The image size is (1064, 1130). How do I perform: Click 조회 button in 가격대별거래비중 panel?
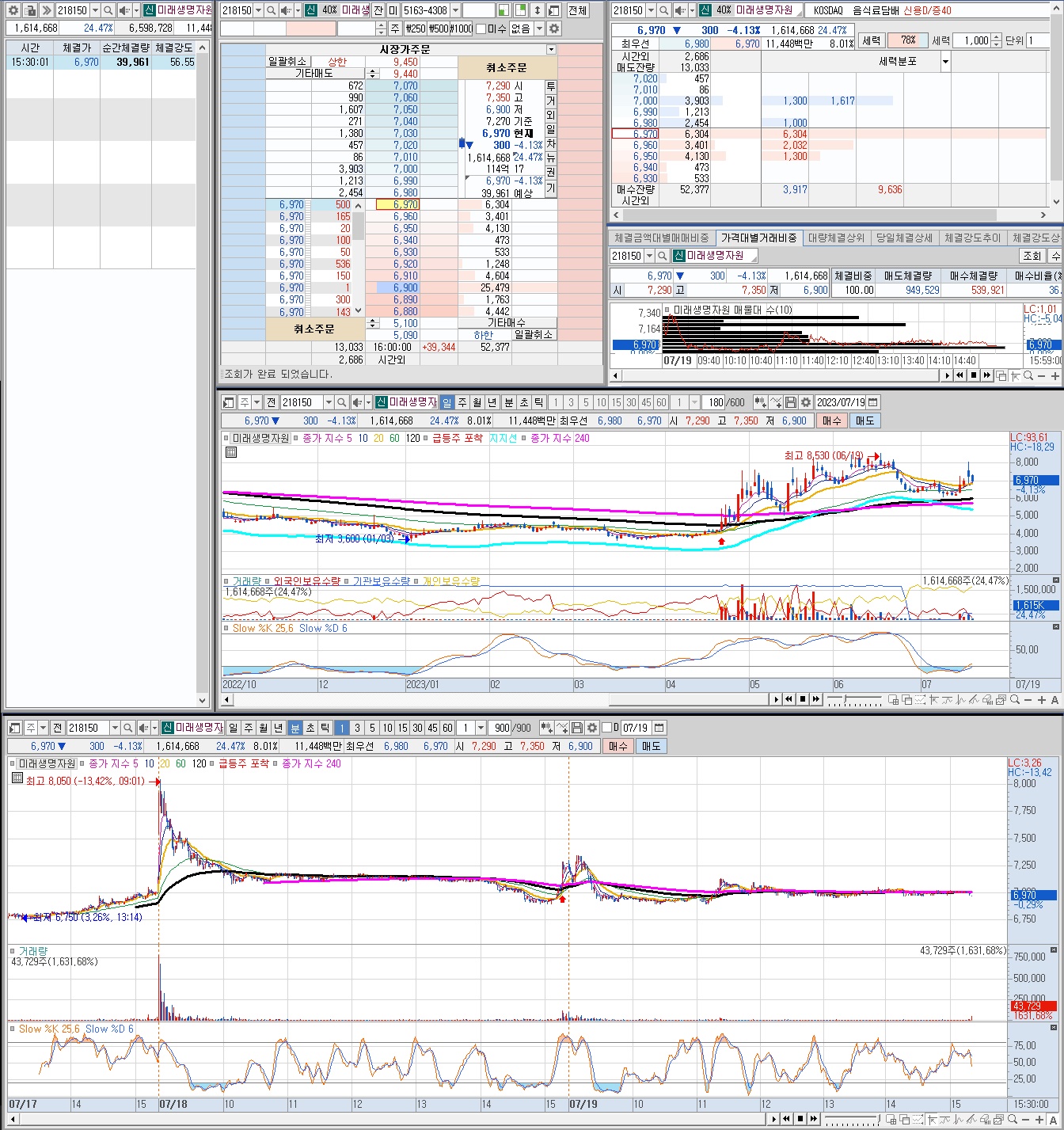1032,256
